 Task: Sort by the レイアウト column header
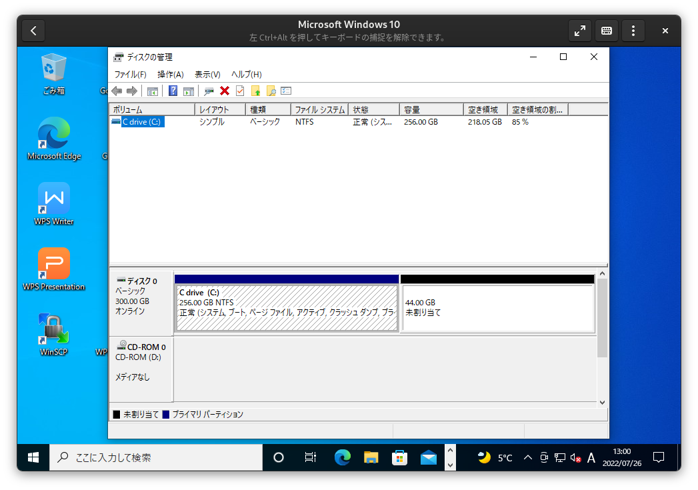click(x=220, y=109)
